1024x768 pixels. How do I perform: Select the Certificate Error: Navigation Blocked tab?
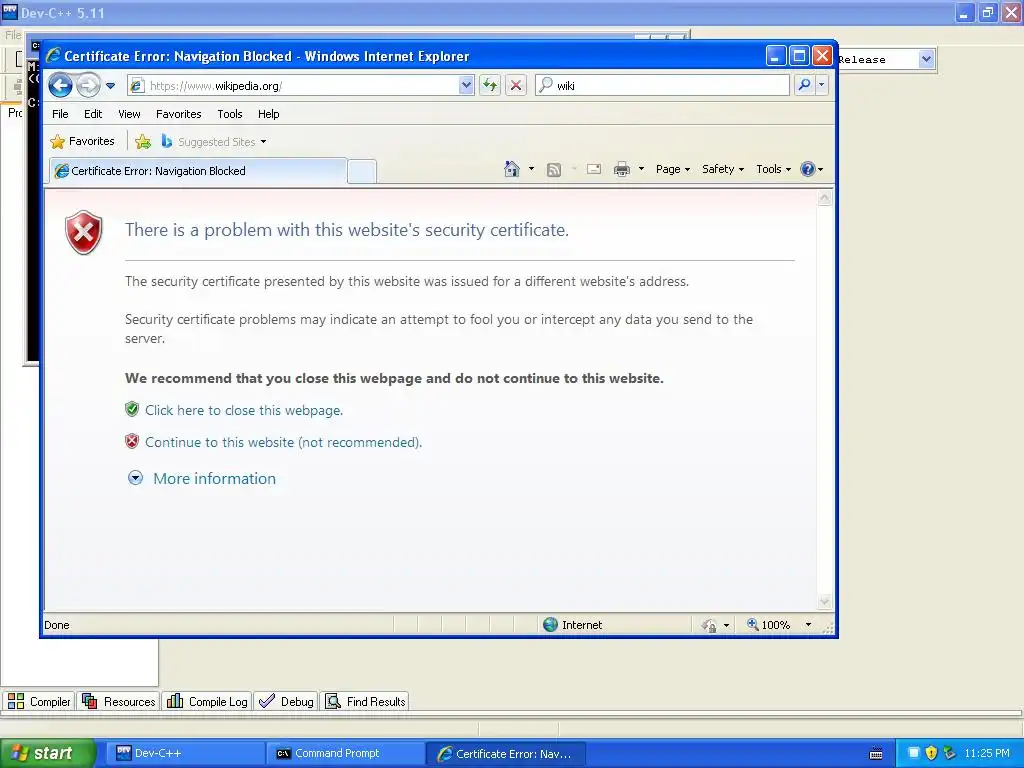click(x=198, y=171)
